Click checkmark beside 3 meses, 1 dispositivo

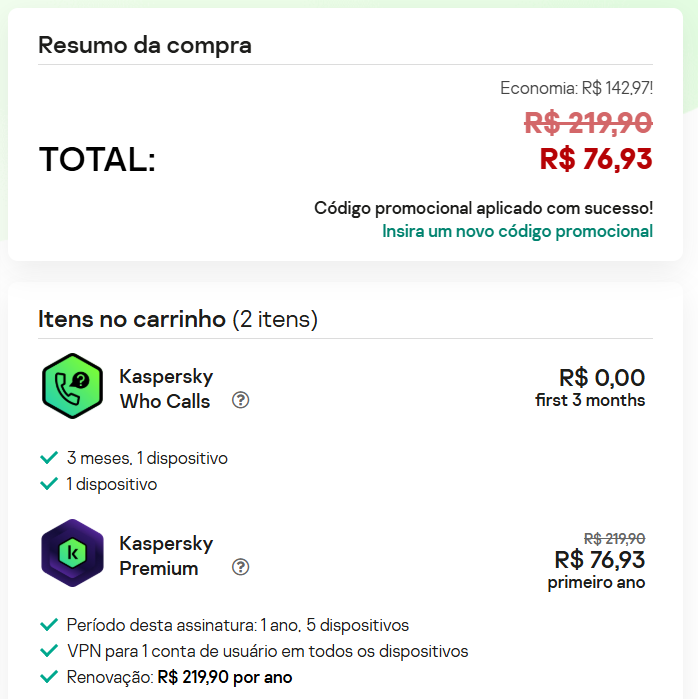tap(49, 458)
